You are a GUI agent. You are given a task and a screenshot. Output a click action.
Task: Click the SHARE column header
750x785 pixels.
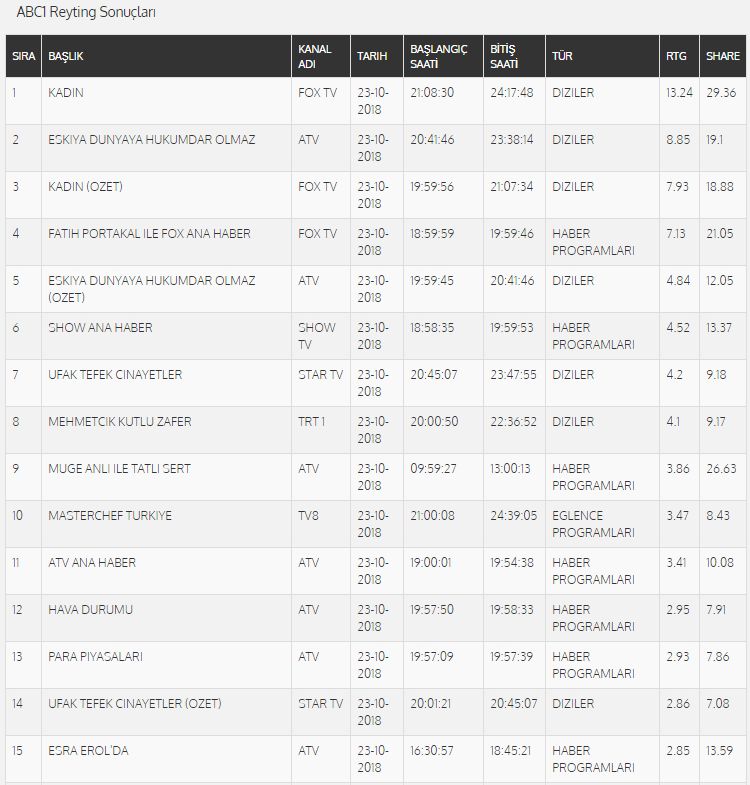(x=723, y=56)
